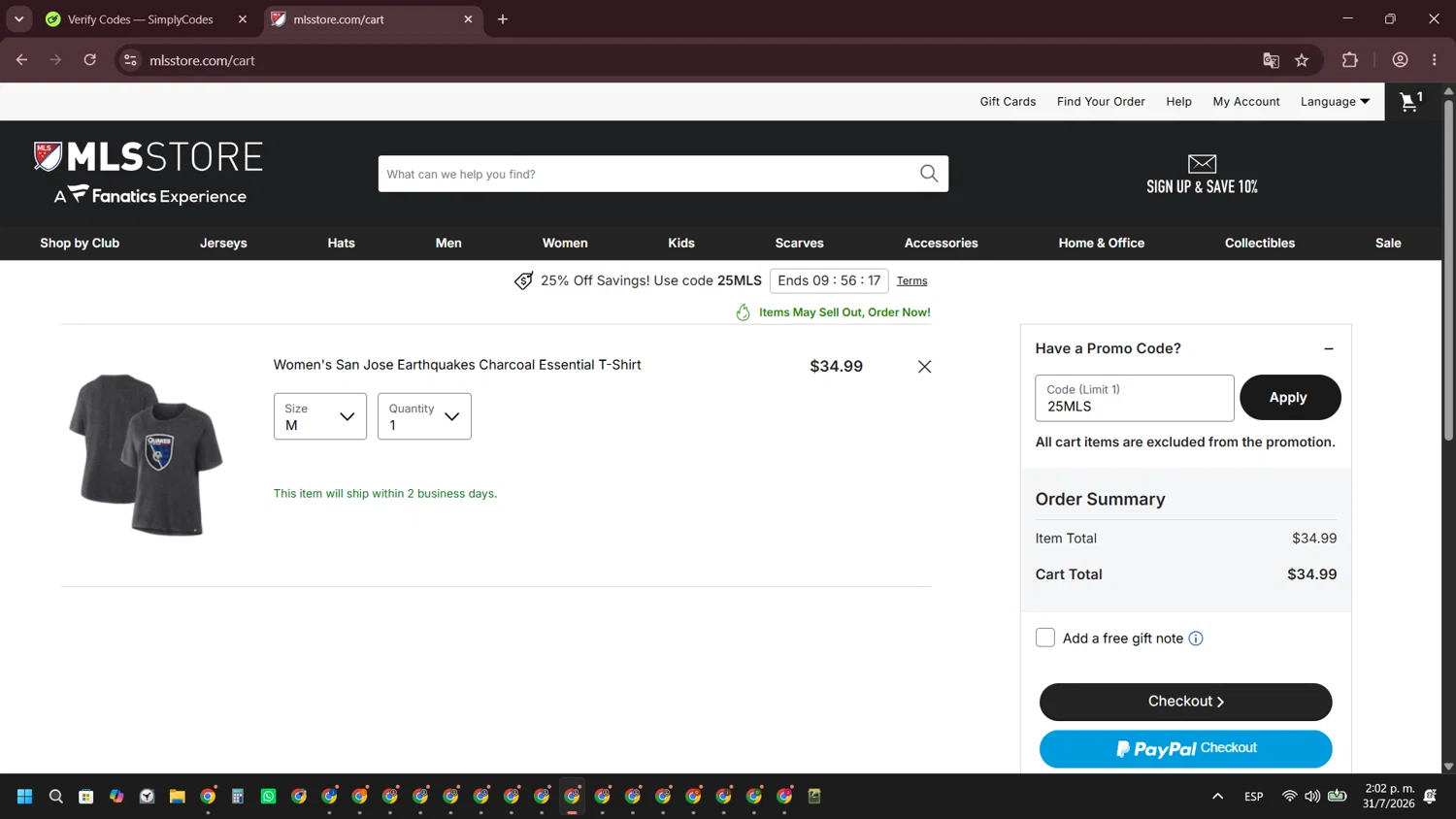Open the Windows Start menu
Screen dimensions: 1456x819
[x=25, y=797]
